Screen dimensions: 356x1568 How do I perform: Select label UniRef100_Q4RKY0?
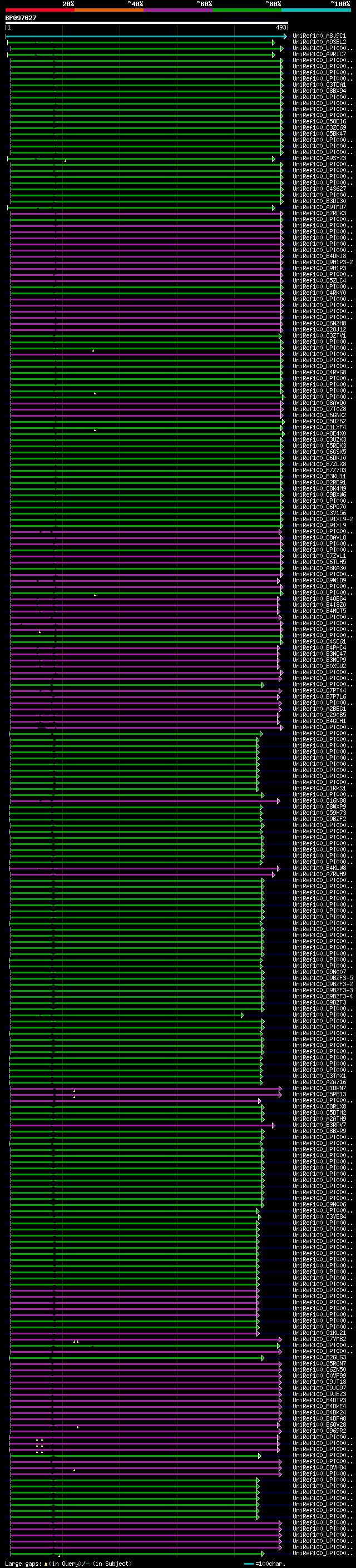(319, 293)
